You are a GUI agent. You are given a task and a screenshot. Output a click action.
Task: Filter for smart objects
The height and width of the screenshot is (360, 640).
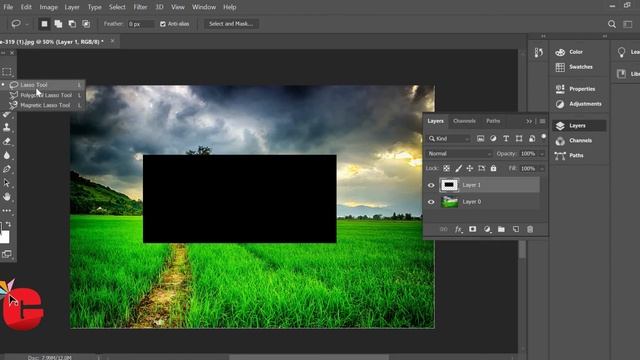pos(532,139)
